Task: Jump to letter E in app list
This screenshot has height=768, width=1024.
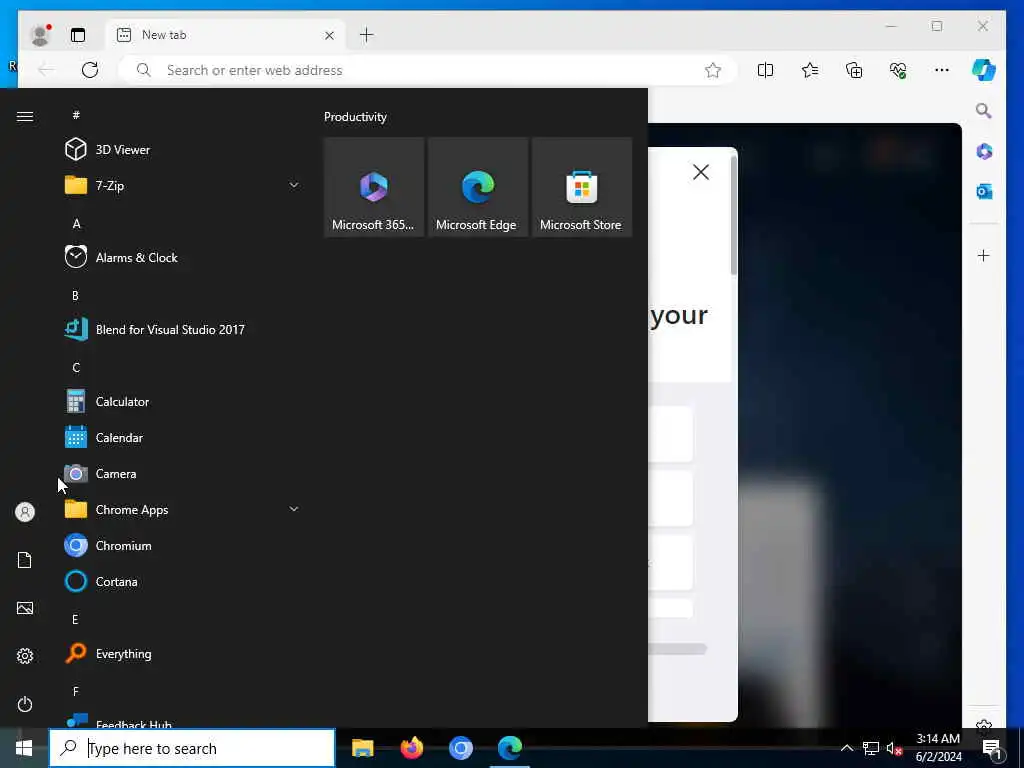Action: [75, 619]
